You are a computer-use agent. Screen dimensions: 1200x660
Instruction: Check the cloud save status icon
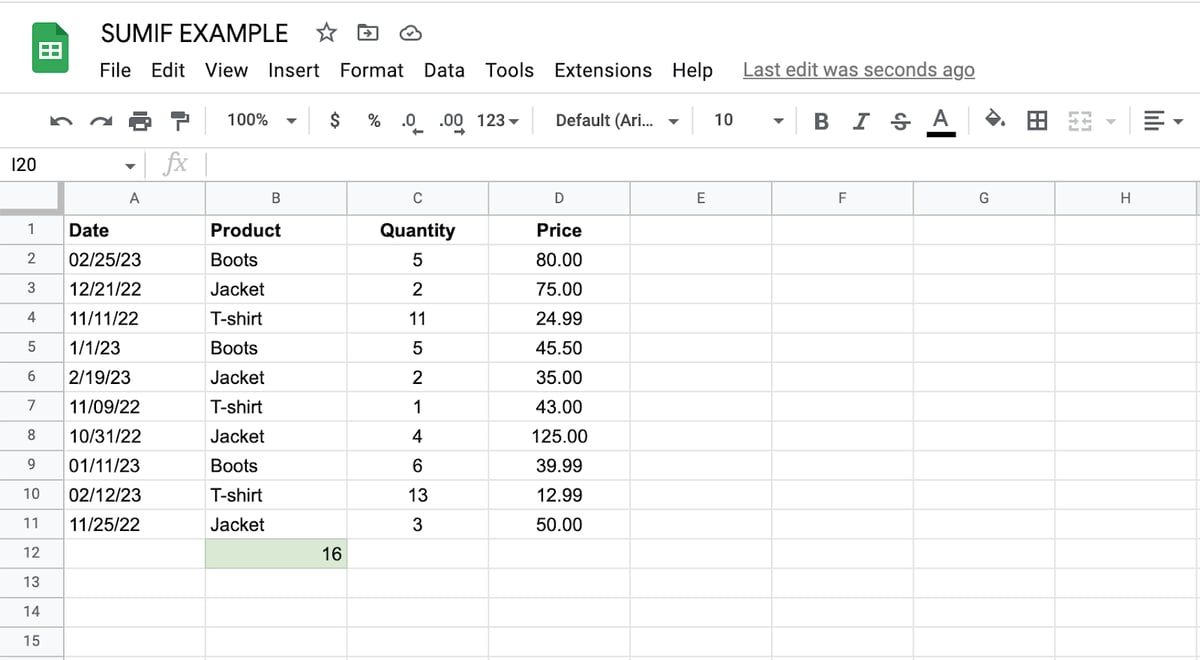pyautogui.click(x=410, y=33)
